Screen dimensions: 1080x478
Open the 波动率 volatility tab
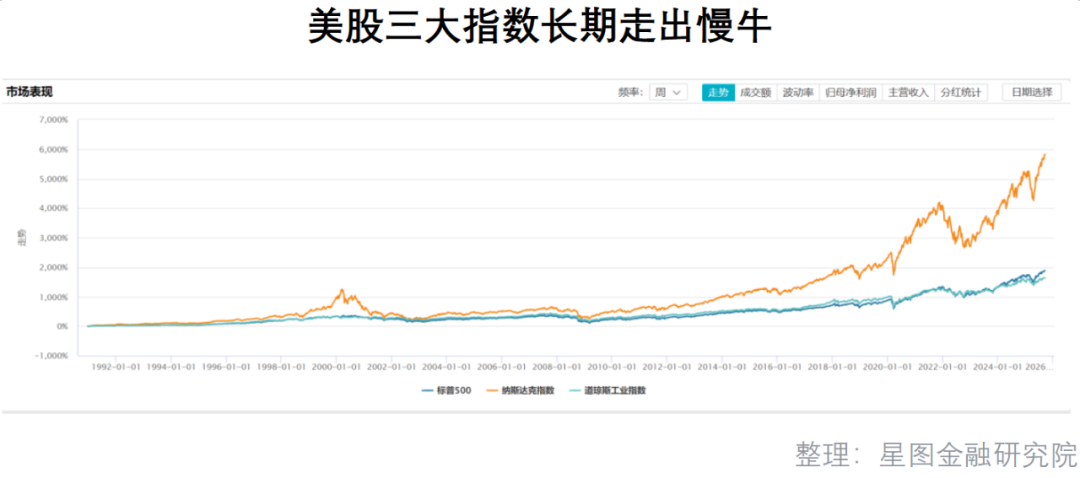click(798, 92)
